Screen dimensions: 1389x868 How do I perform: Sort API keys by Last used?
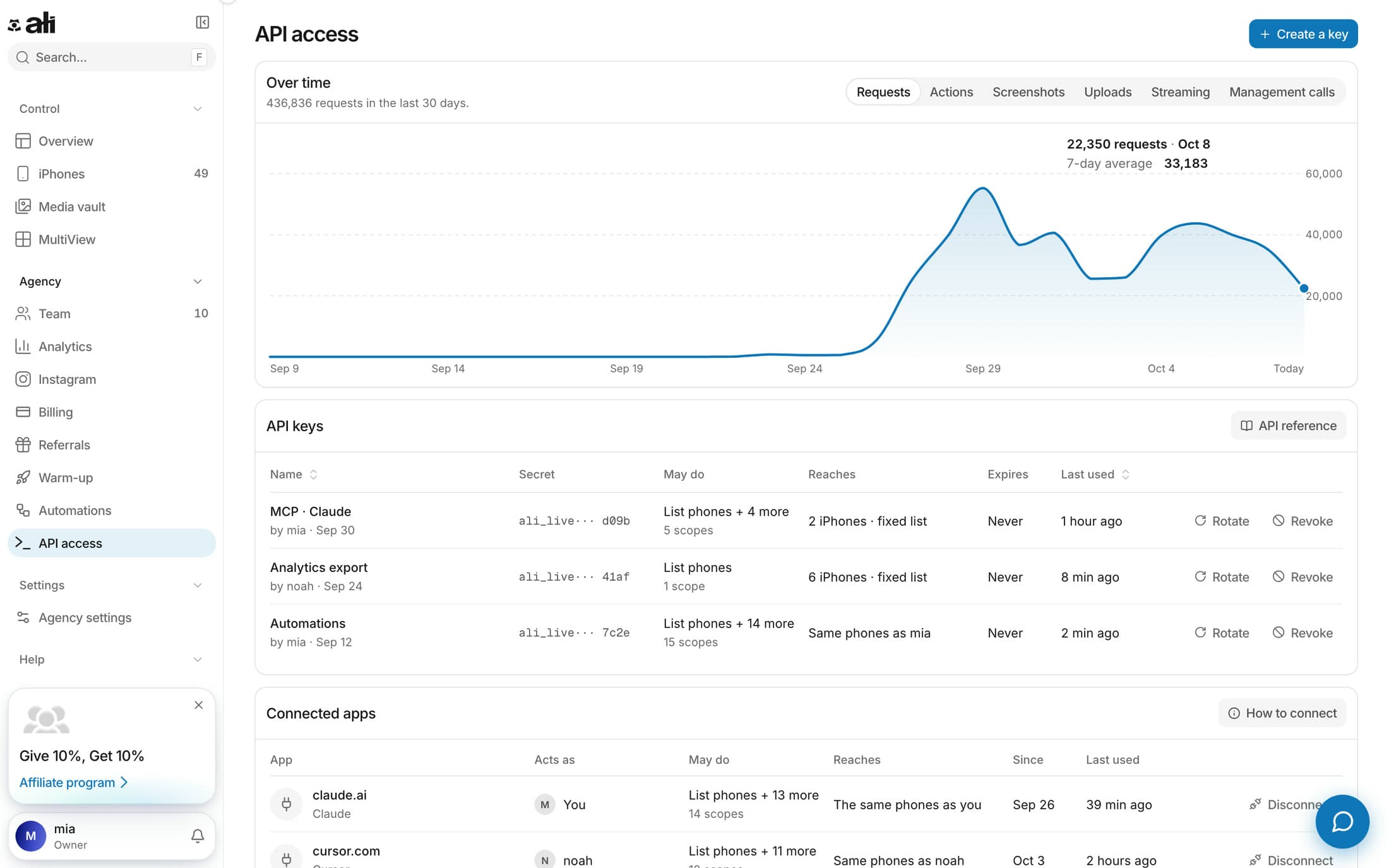[x=1095, y=475]
